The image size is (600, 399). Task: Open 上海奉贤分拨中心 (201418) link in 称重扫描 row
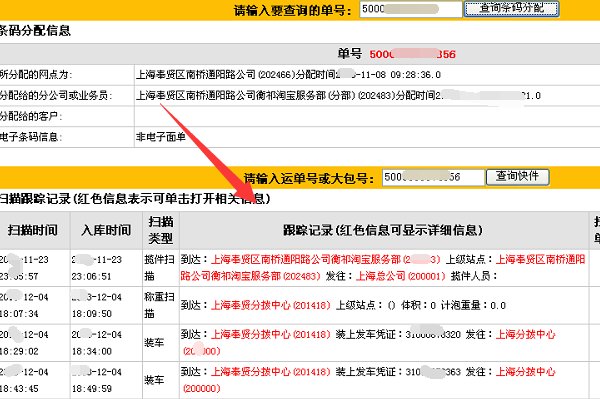tap(271, 305)
